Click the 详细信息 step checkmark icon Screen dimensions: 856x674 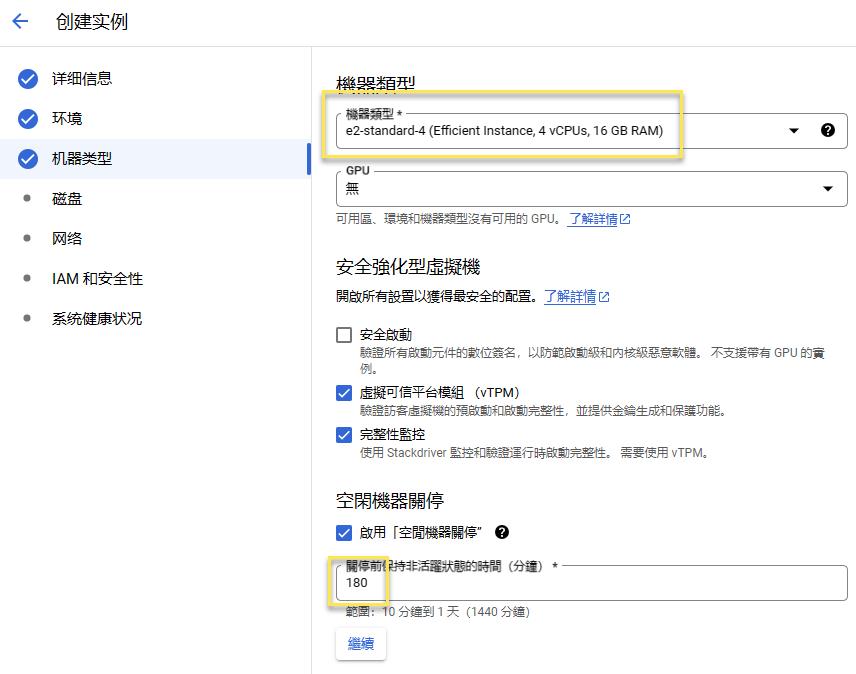[28, 79]
